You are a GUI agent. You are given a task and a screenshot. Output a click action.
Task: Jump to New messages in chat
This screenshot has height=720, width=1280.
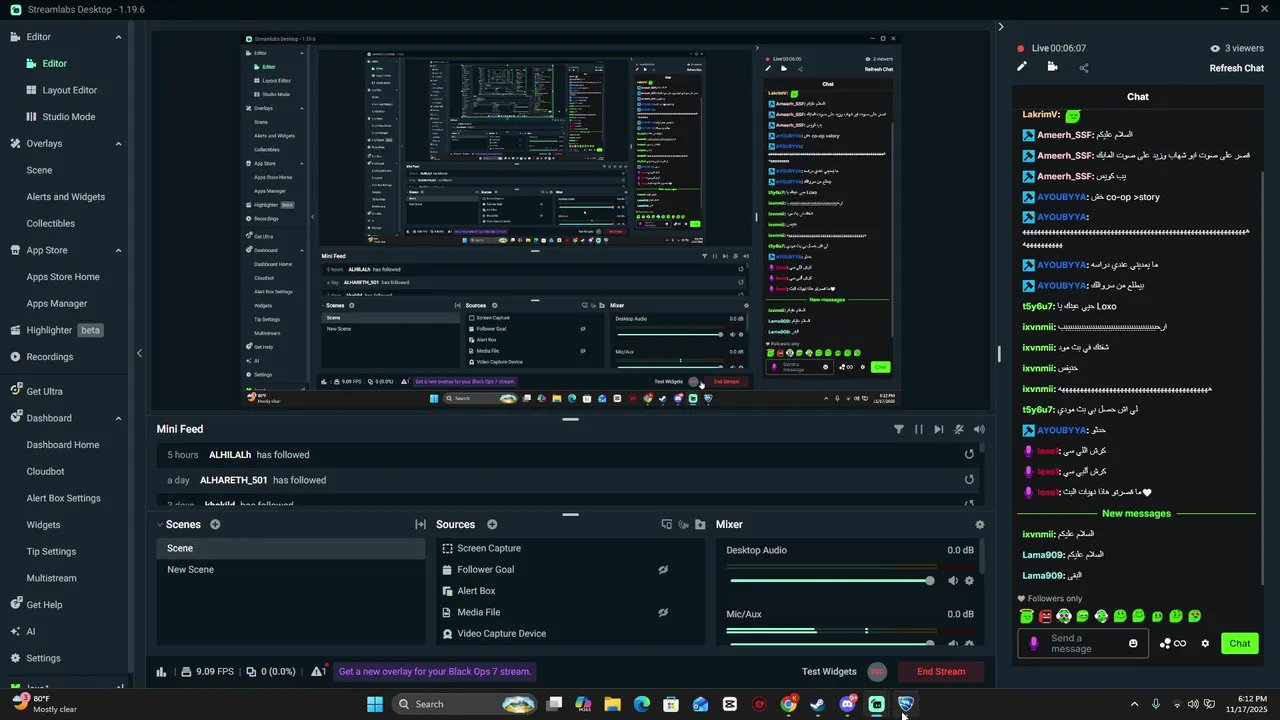(1136, 513)
